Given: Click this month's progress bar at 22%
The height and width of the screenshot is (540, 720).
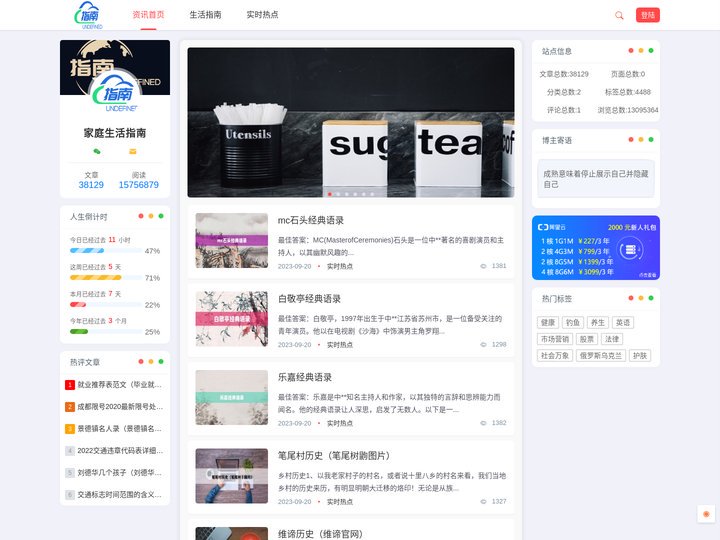Looking at the screenshot, I should point(106,305).
